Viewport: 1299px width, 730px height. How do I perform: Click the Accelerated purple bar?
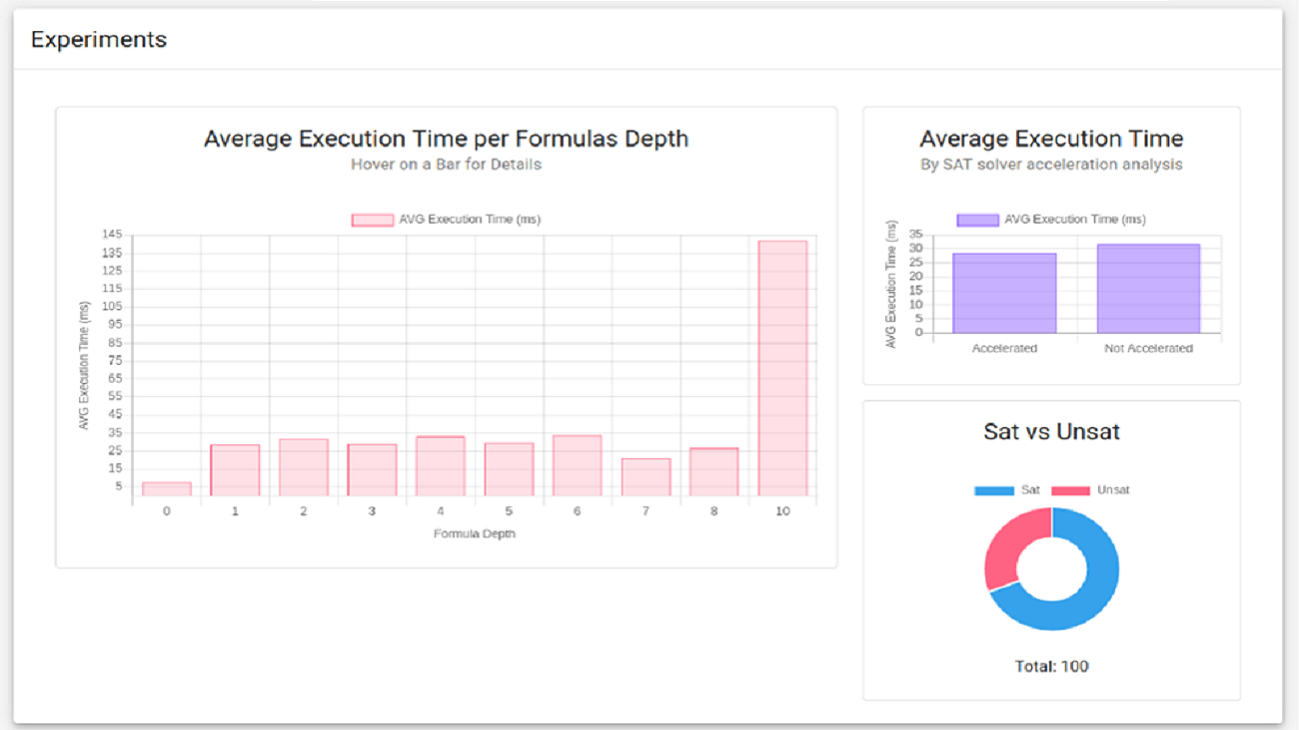tap(1004, 293)
